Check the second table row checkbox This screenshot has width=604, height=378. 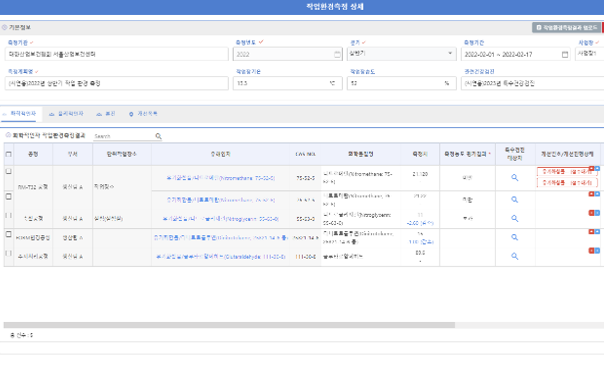coord(8,197)
